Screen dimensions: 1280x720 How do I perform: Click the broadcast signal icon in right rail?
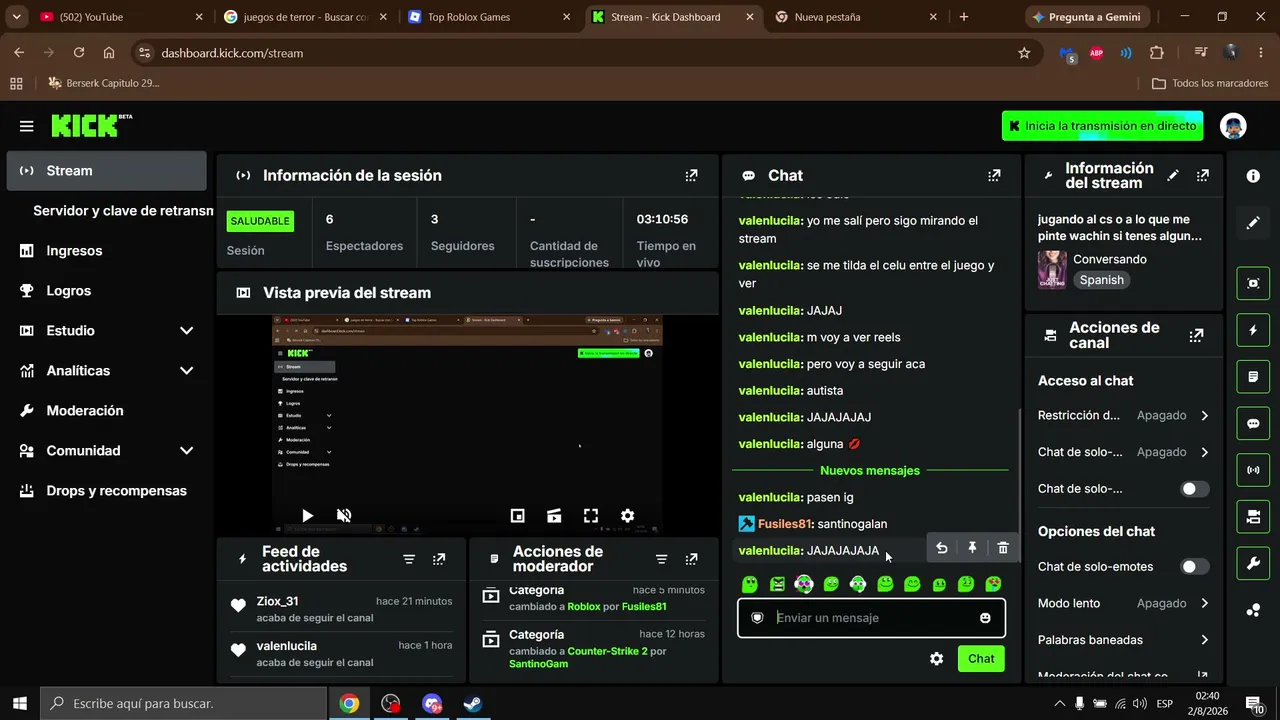pyautogui.click(x=1253, y=470)
